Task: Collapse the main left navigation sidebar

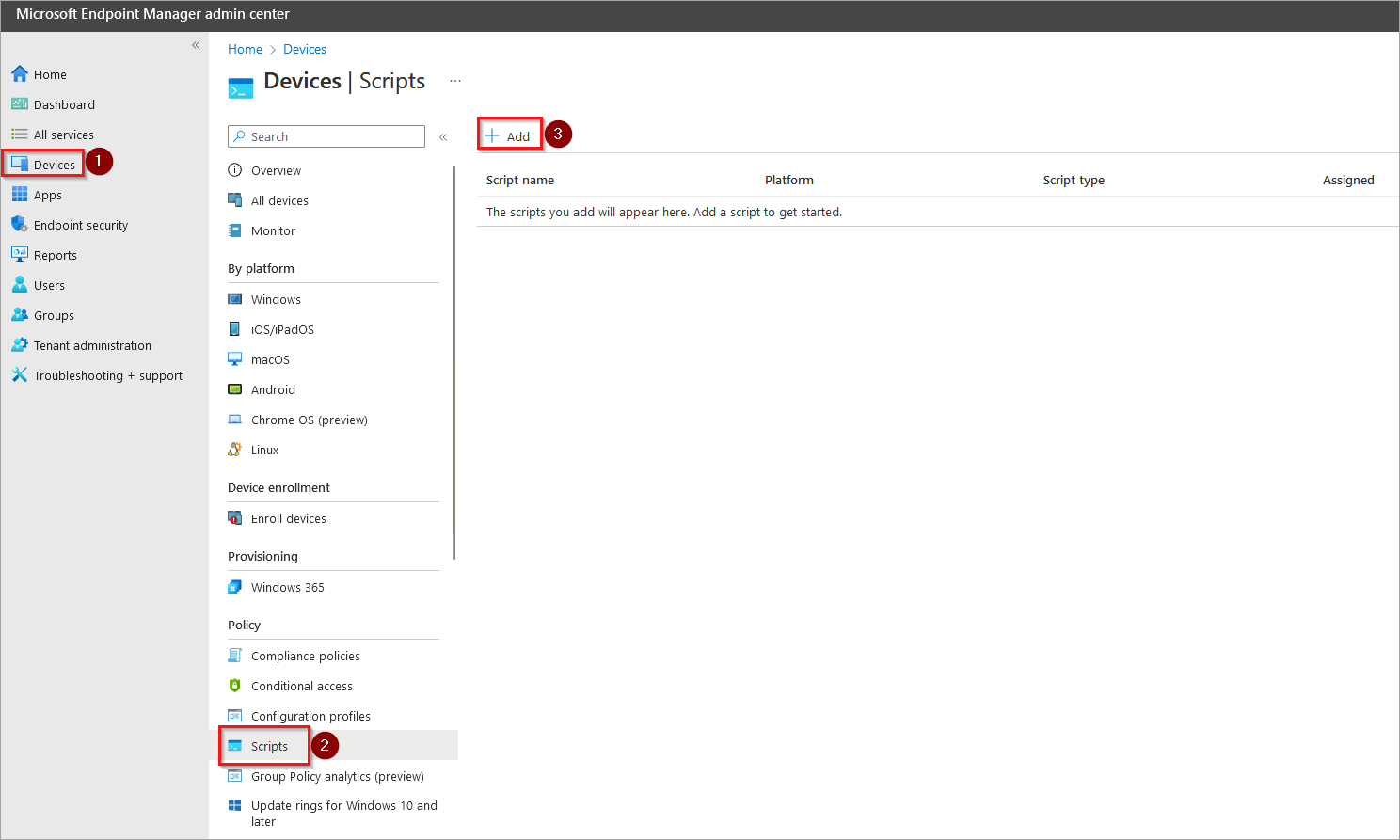Action: 196,45
